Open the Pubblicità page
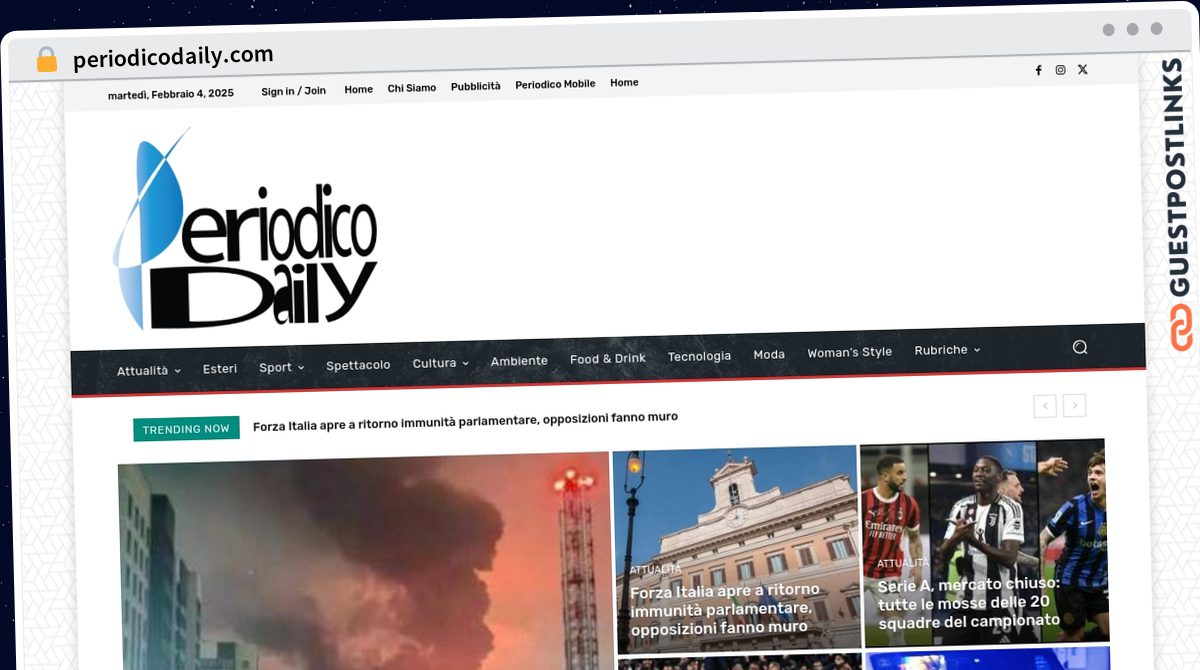1200x670 pixels. [475, 86]
